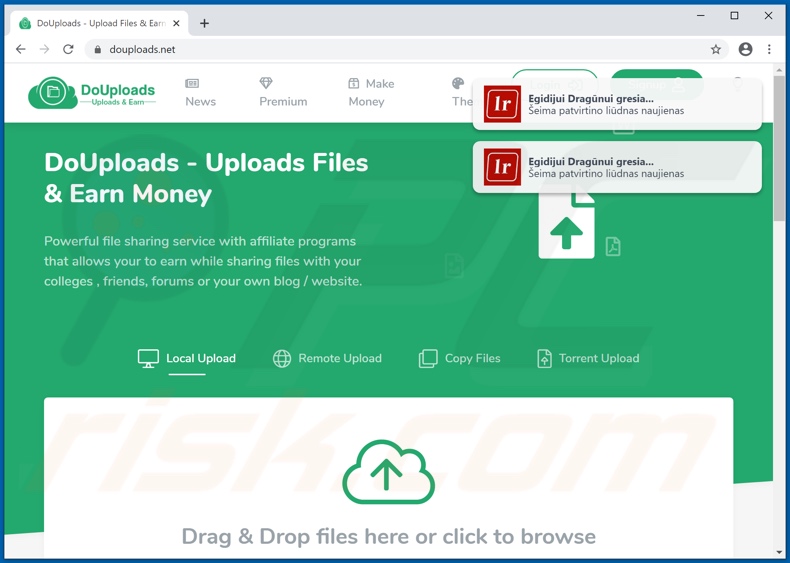Click the first notification's red Ir icon
This screenshot has width=790, height=563.
tap(502, 104)
